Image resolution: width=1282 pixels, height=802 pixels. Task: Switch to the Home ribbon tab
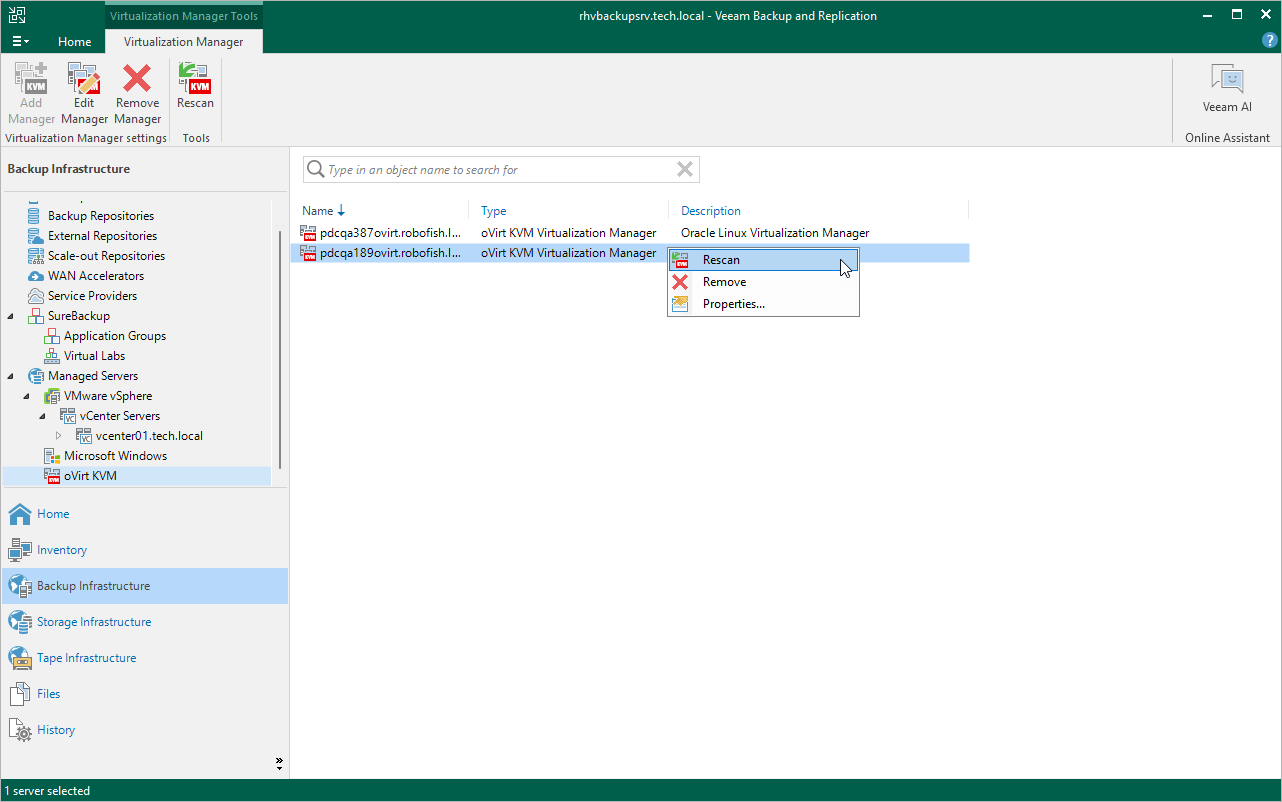(74, 42)
